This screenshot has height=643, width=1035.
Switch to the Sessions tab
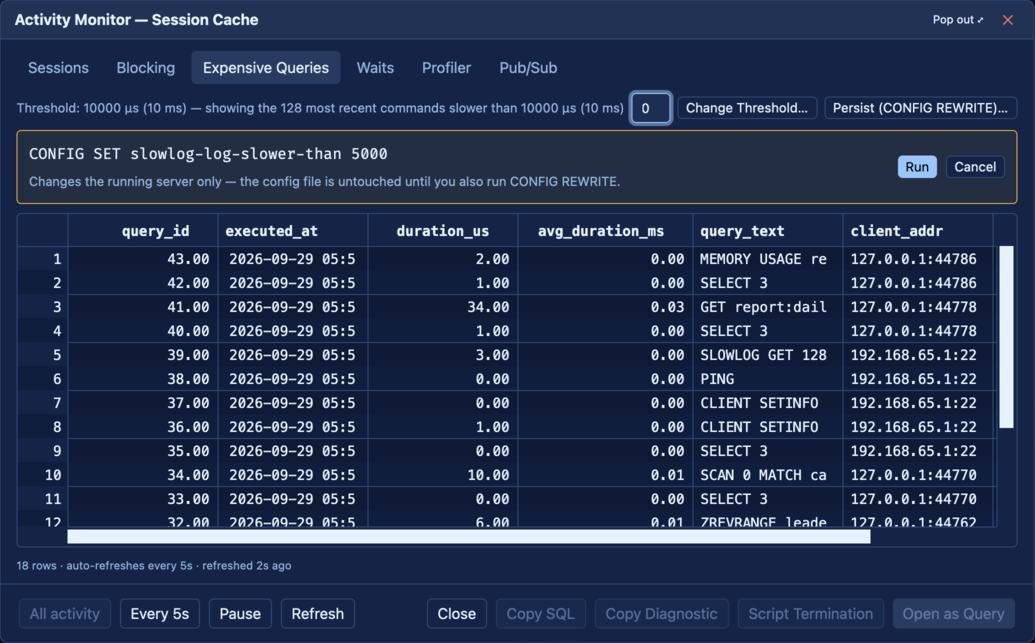click(x=58, y=68)
